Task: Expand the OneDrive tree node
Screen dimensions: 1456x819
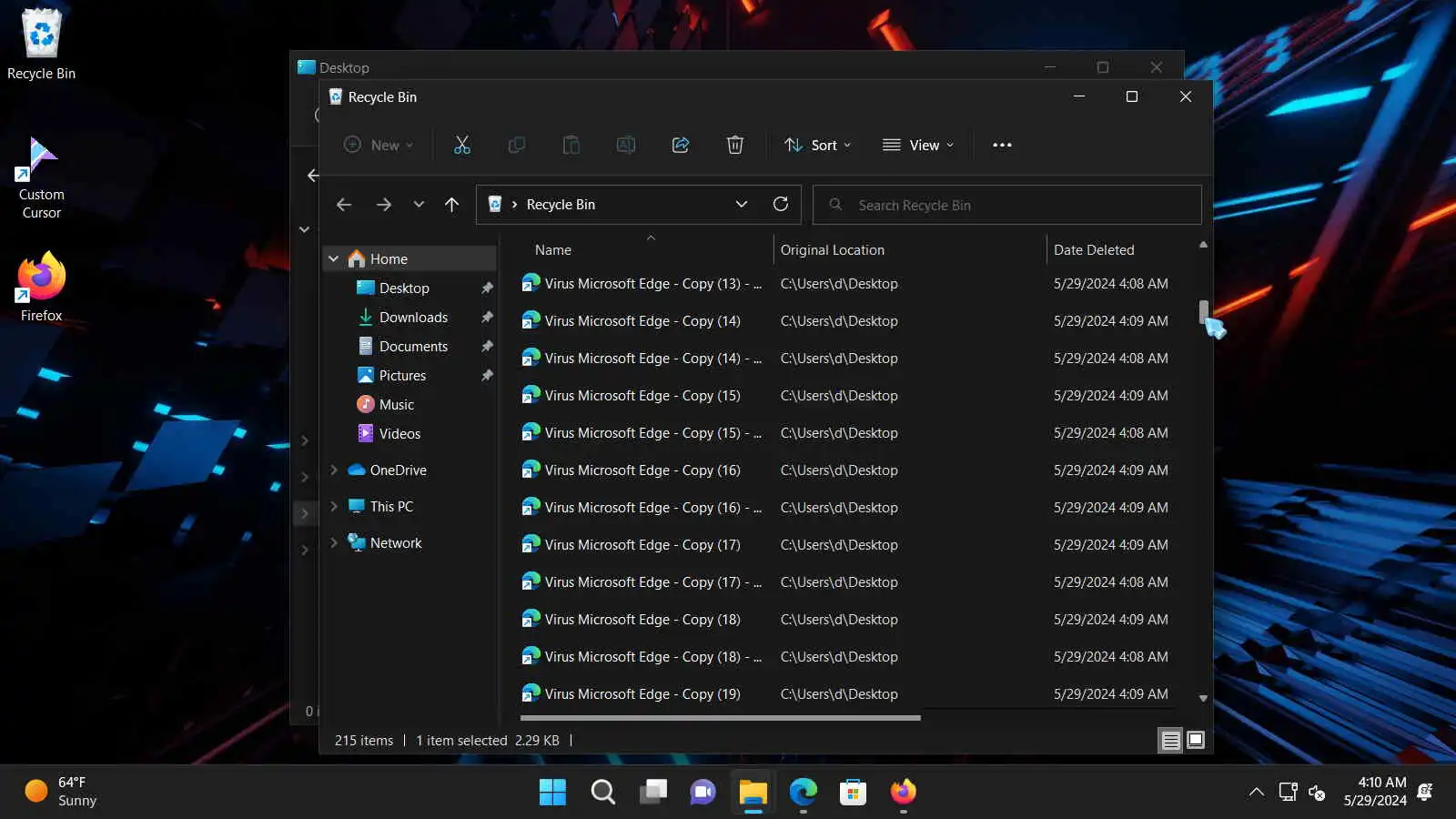Action: coord(334,470)
